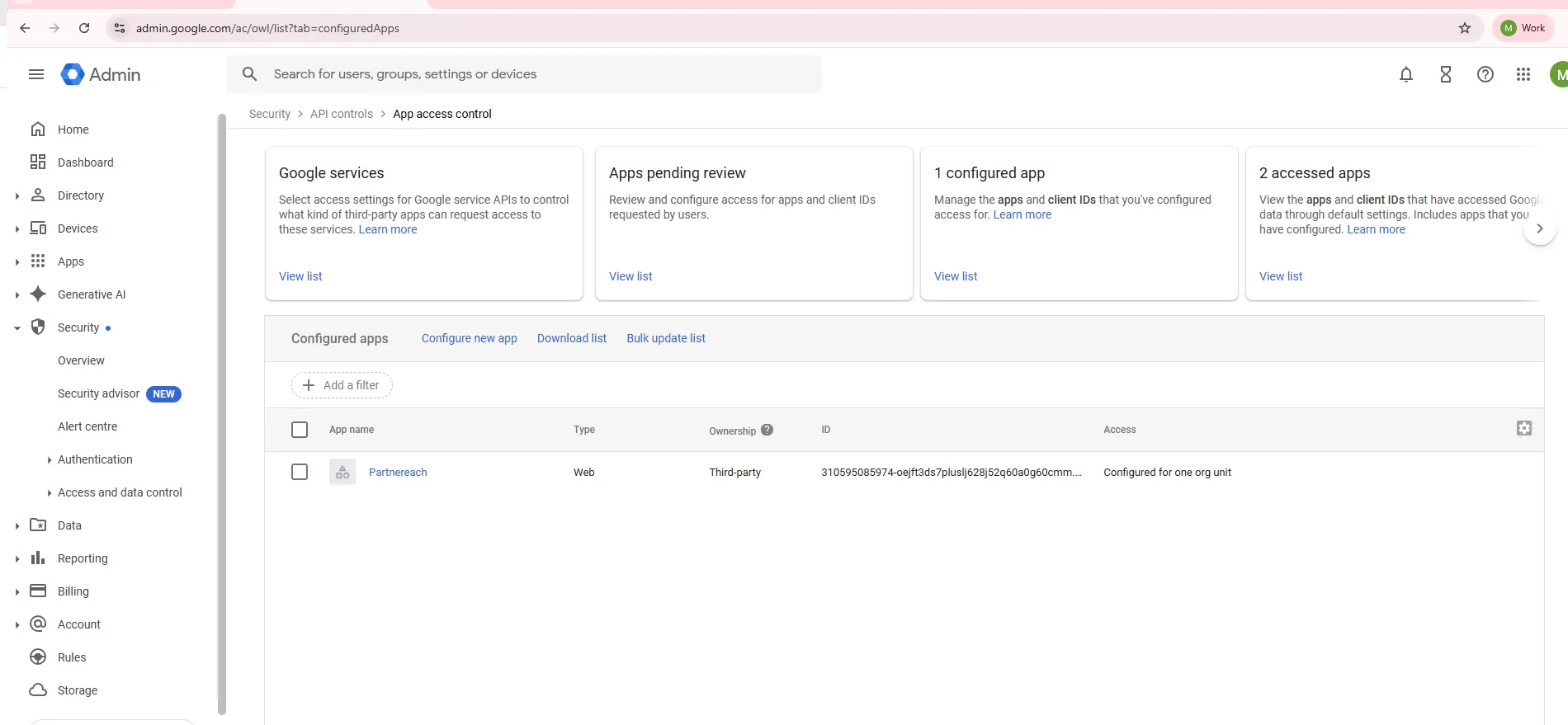The image size is (1568, 725).
Task: Expand Access and data control
Action: pyautogui.click(x=50, y=493)
